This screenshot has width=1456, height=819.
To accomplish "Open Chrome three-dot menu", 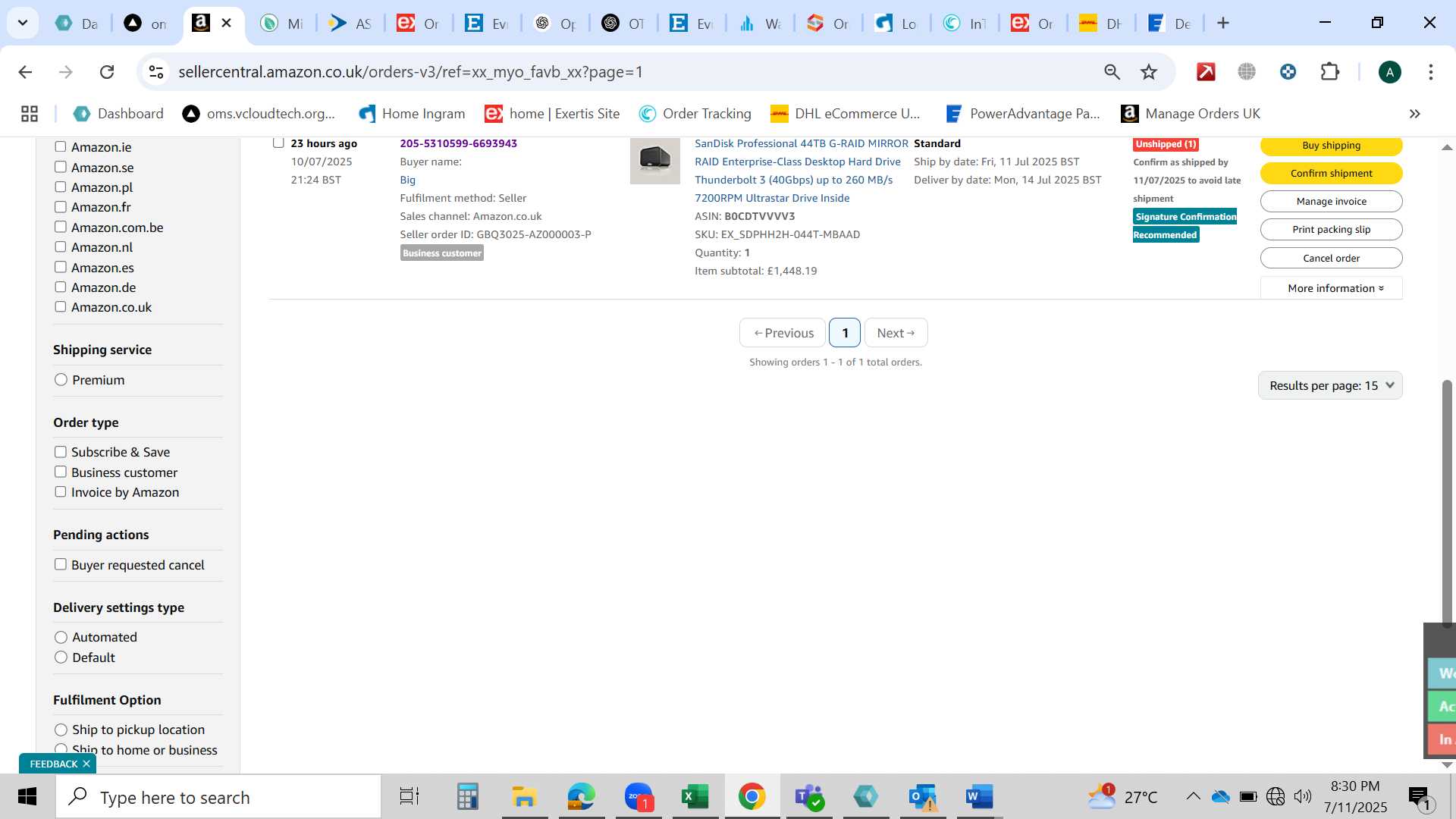I will coord(1430,72).
